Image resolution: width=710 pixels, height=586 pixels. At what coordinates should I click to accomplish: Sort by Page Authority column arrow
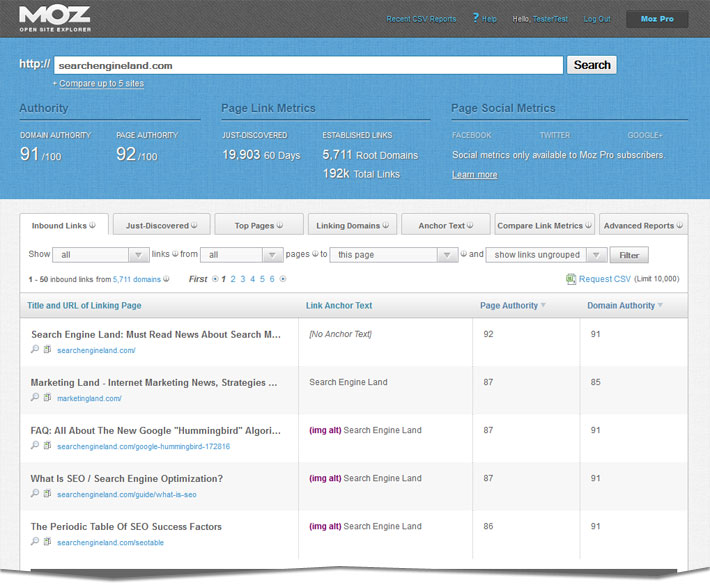543,305
